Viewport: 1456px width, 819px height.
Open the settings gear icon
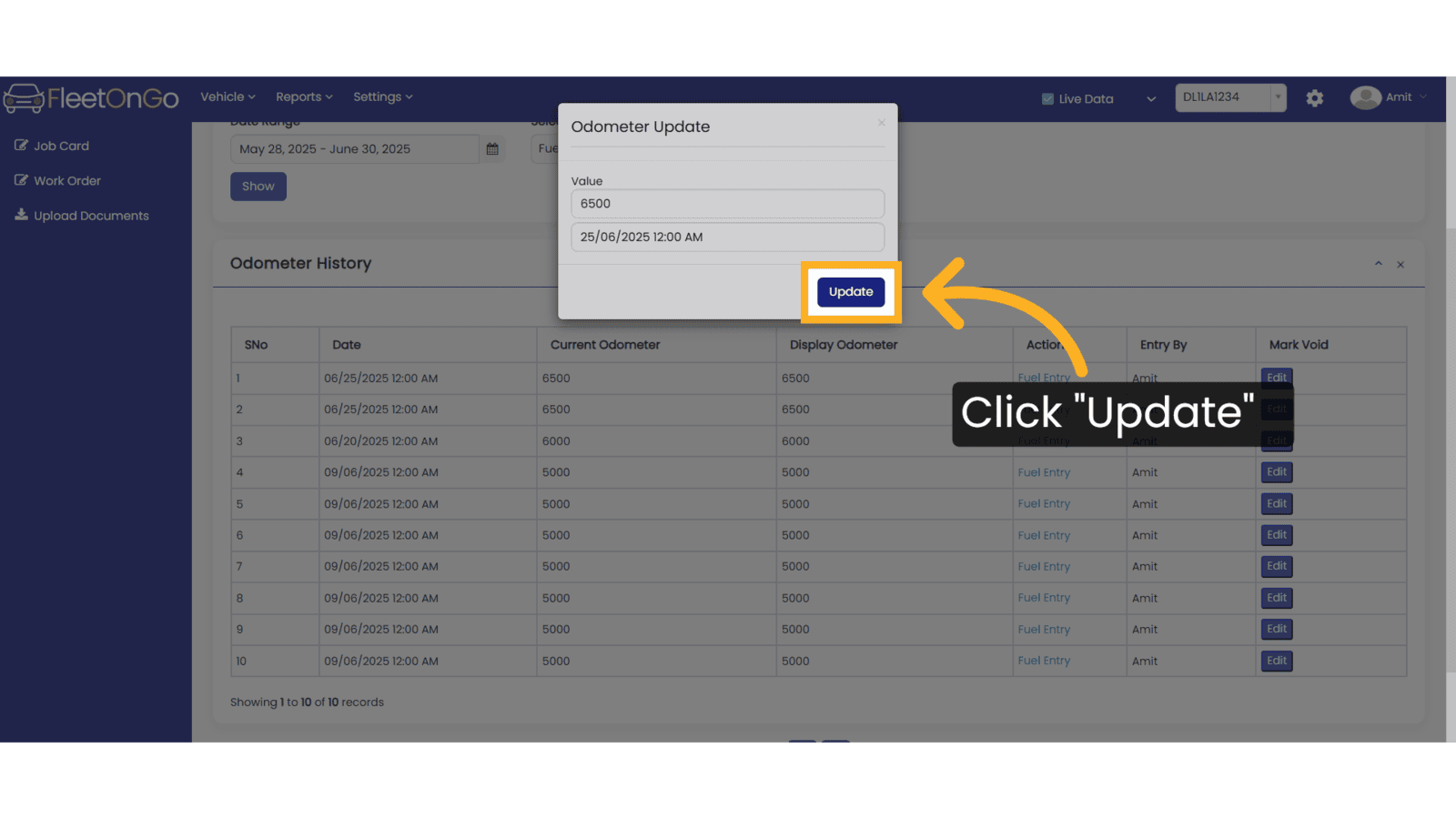coord(1314,98)
